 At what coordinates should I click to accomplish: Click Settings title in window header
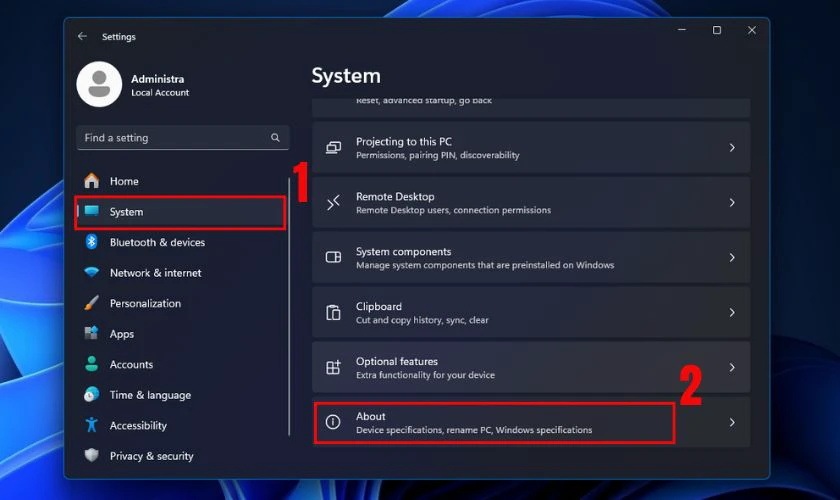[x=118, y=37]
